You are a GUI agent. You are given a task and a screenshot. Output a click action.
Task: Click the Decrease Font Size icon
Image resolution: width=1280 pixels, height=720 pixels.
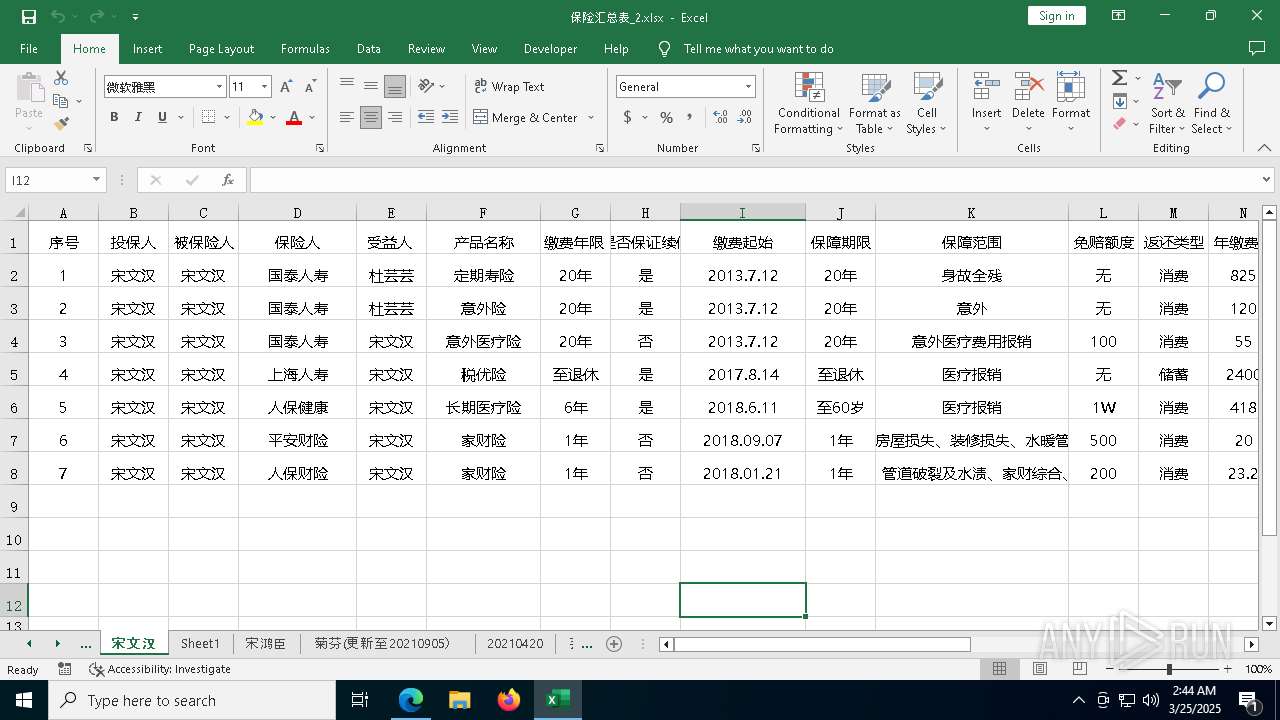coord(310,87)
